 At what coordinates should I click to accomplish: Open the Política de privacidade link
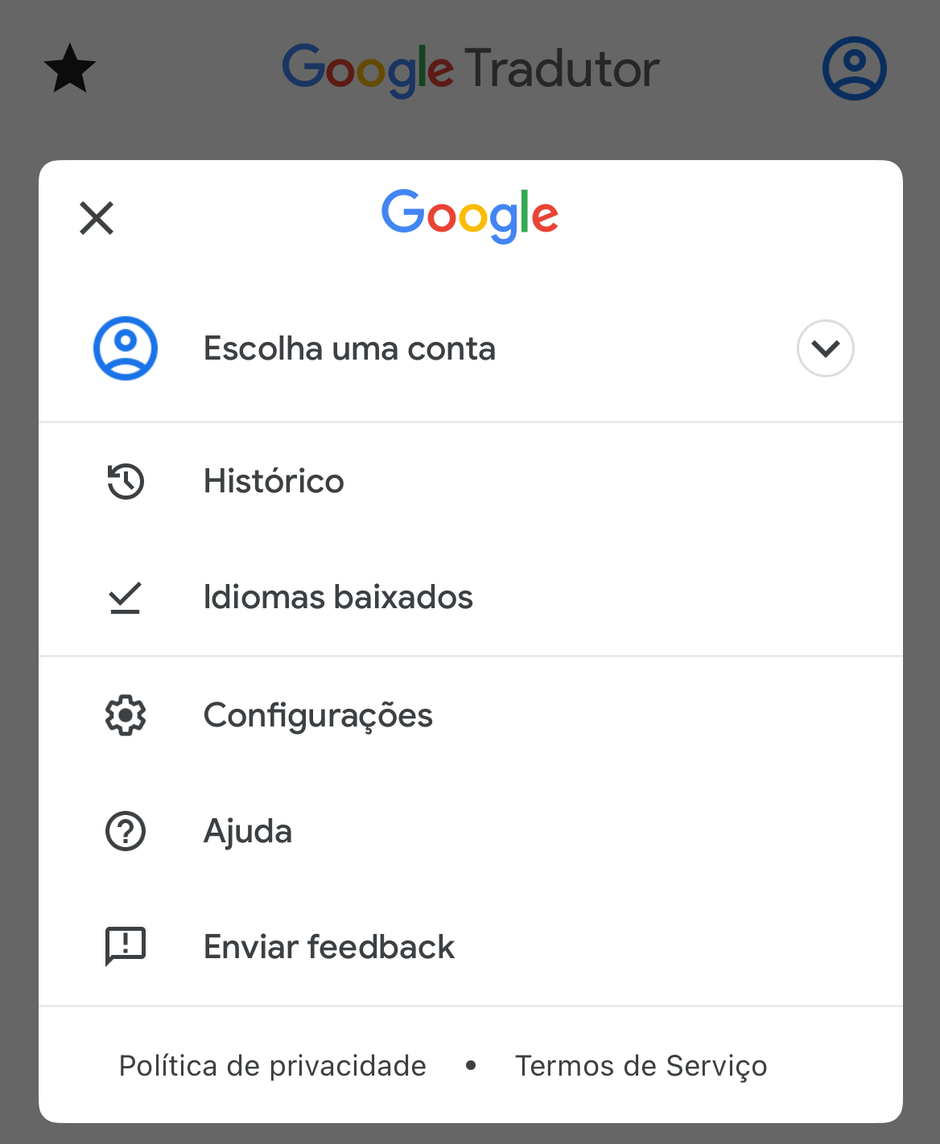click(x=272, y=1066)
